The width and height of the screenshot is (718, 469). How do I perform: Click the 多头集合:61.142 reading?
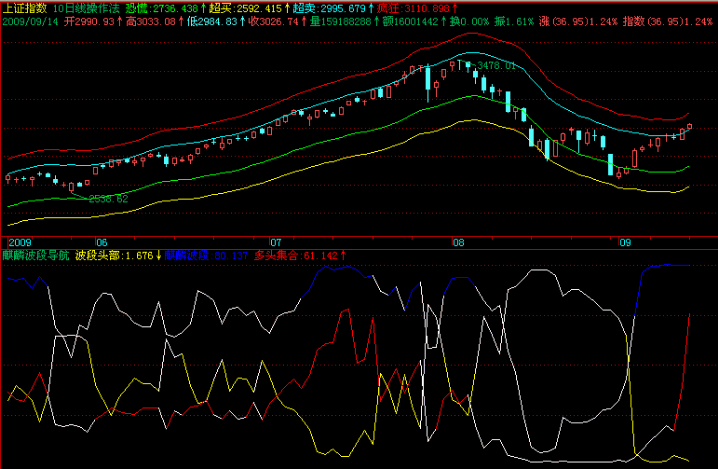click(300, 256)
